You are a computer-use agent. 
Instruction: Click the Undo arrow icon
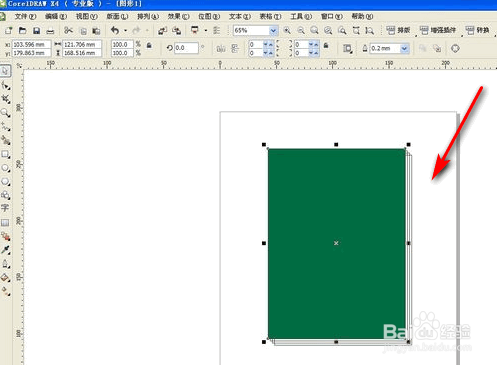tap(115, 31)
